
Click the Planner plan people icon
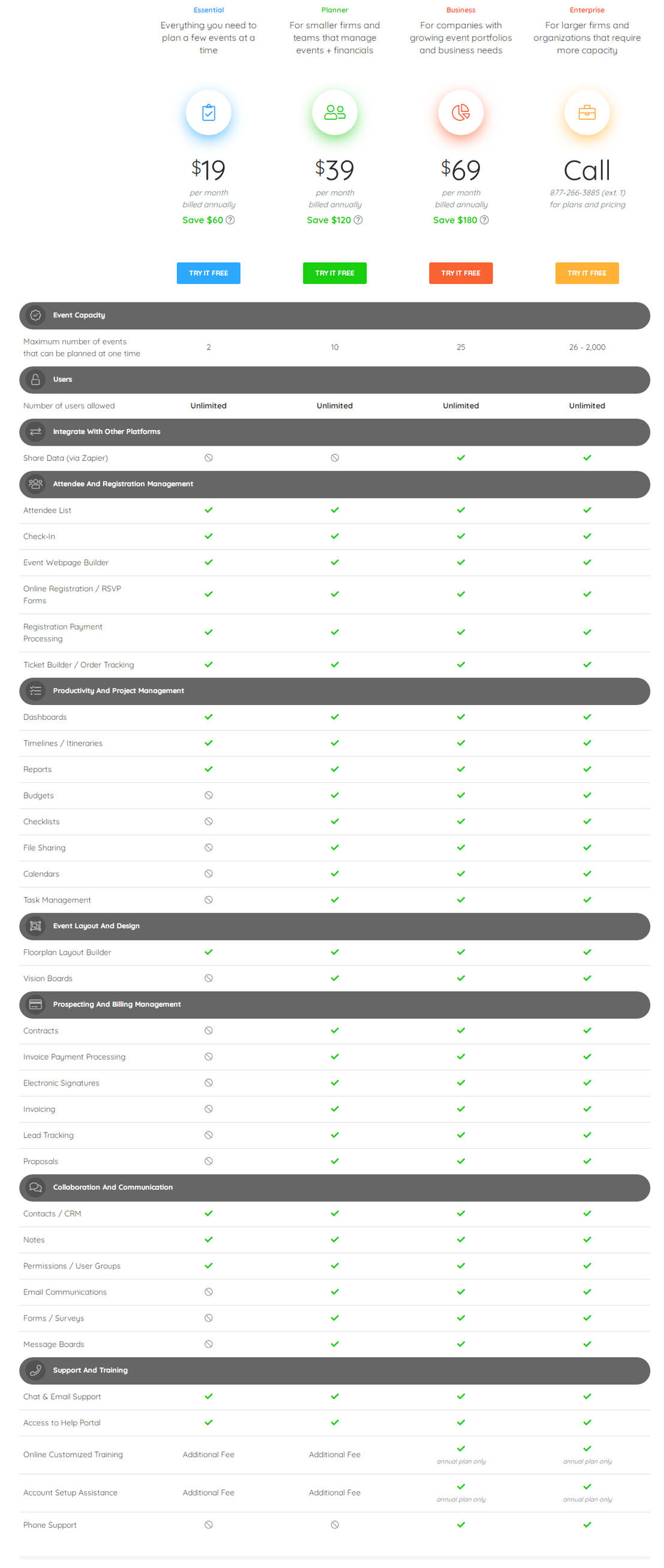(x=334, y=113)
